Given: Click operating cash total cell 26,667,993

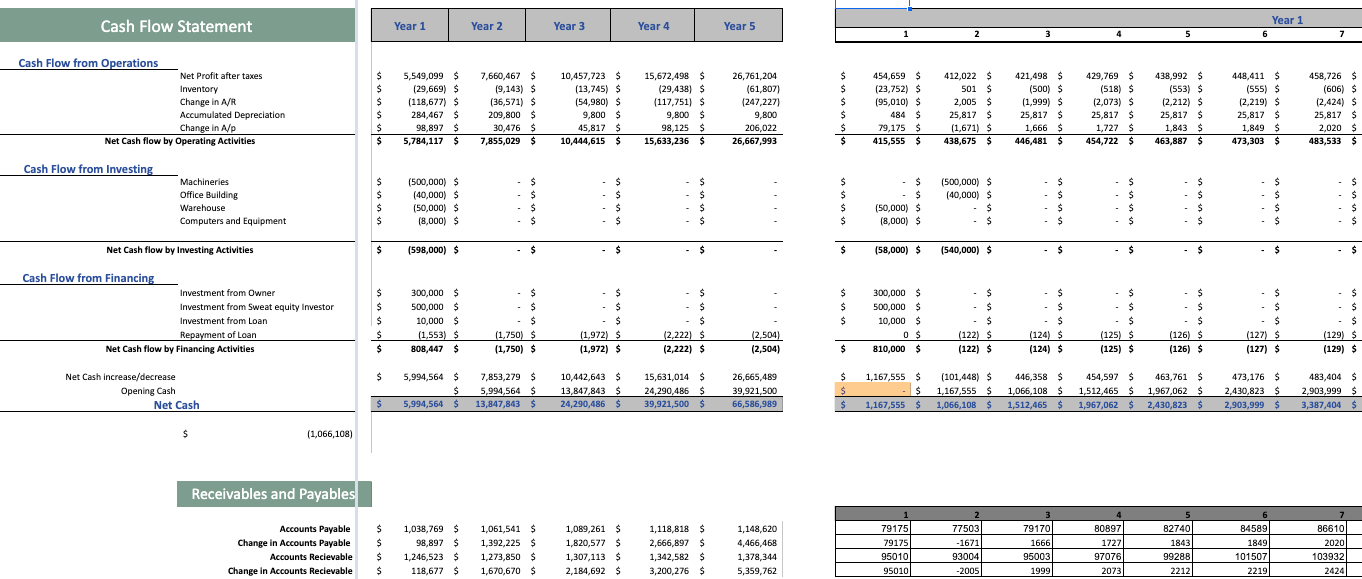Looking at the screenshot, I should [x=754, y=141].
